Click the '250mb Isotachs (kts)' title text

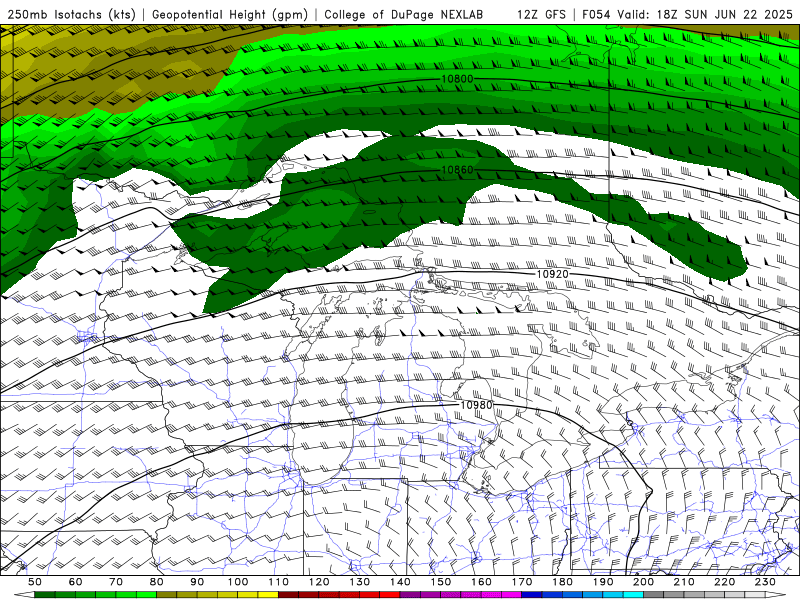[72, 14]
